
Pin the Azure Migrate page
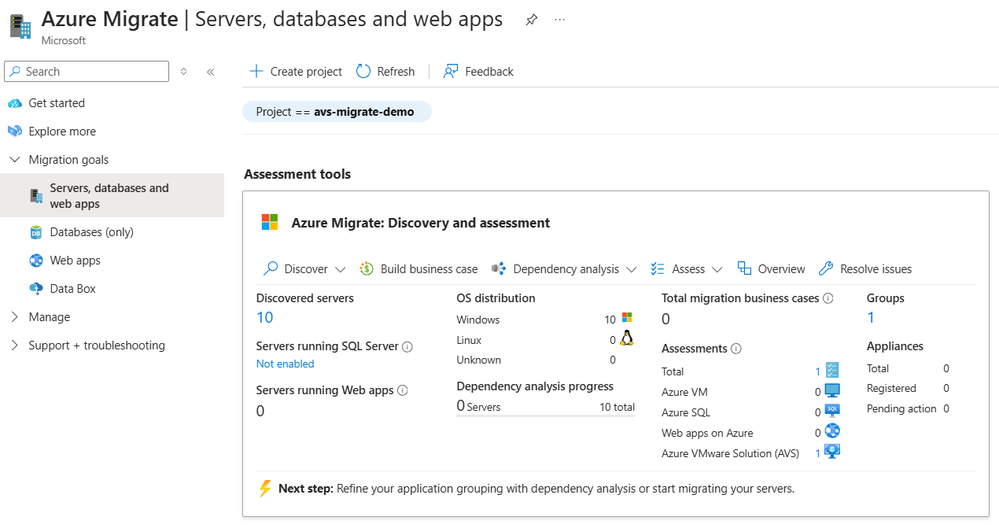coord(531,19)
